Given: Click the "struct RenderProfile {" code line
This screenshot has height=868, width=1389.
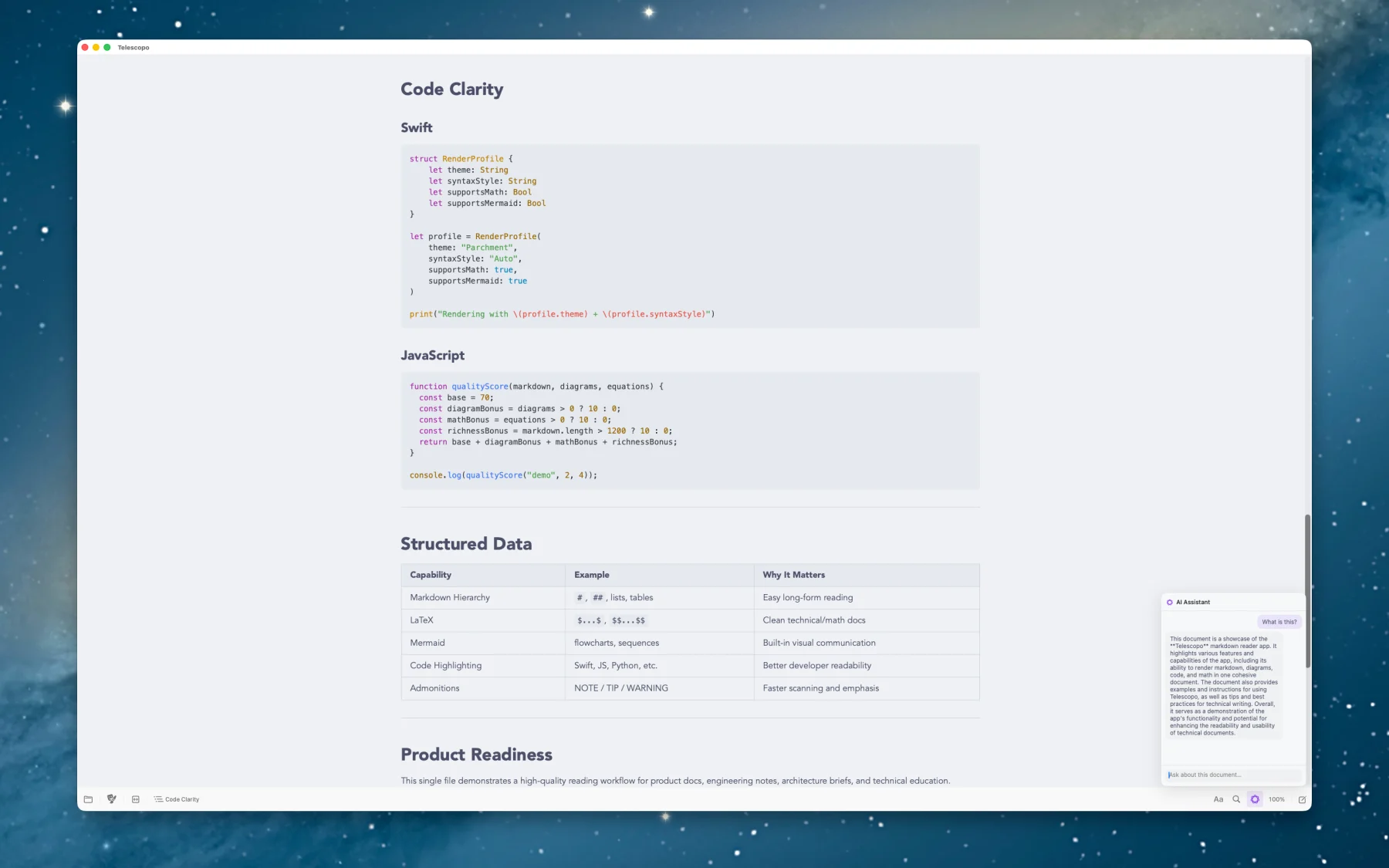Looking at the screenshot, I should coord(461,159).
